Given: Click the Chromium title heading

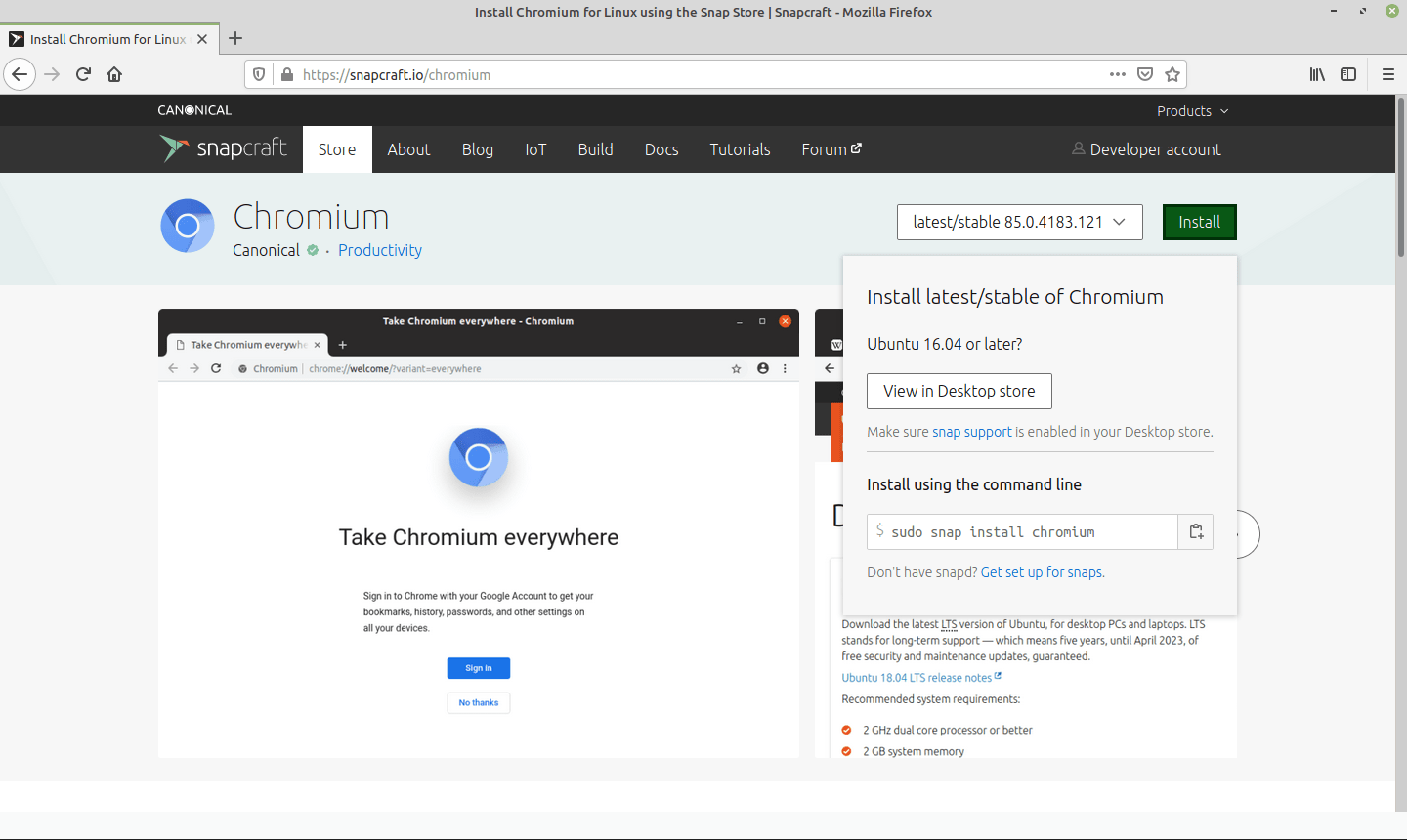Looking at the screenshot, I should (311, 216).
